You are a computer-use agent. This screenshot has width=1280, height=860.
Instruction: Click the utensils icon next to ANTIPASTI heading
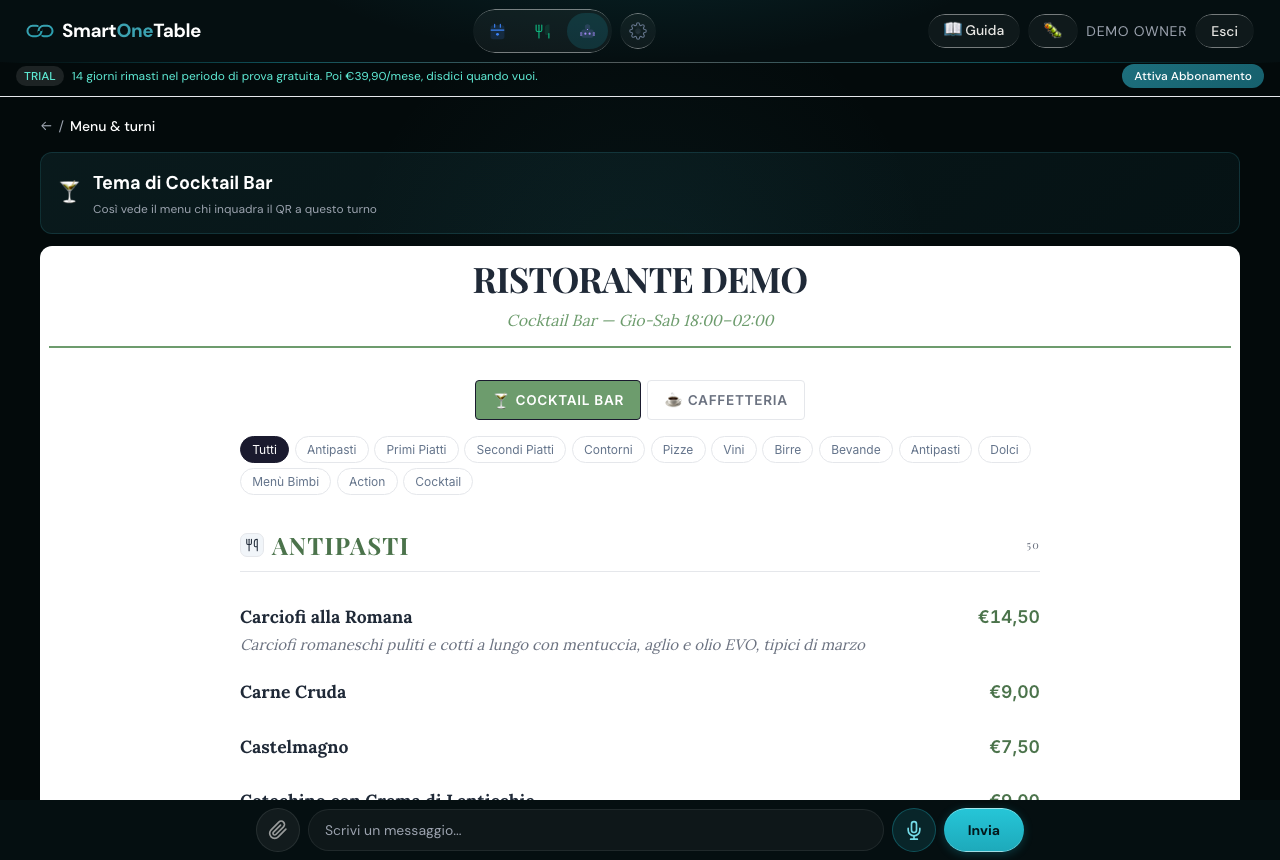pos(252,545)
